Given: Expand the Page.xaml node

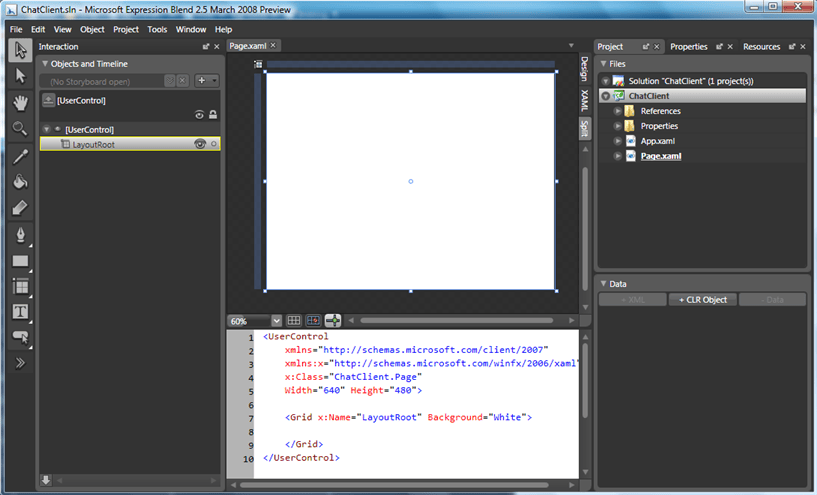Looking at the screenshot, I should [x=617, y=156].
